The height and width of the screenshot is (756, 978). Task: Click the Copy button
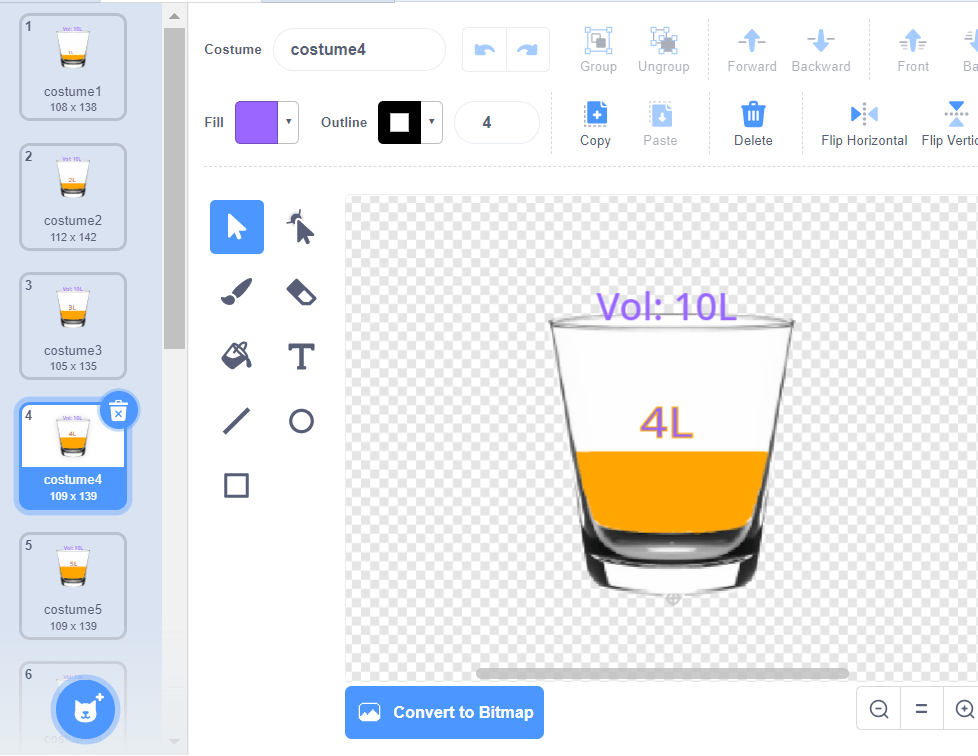click(x=595, y=124)
